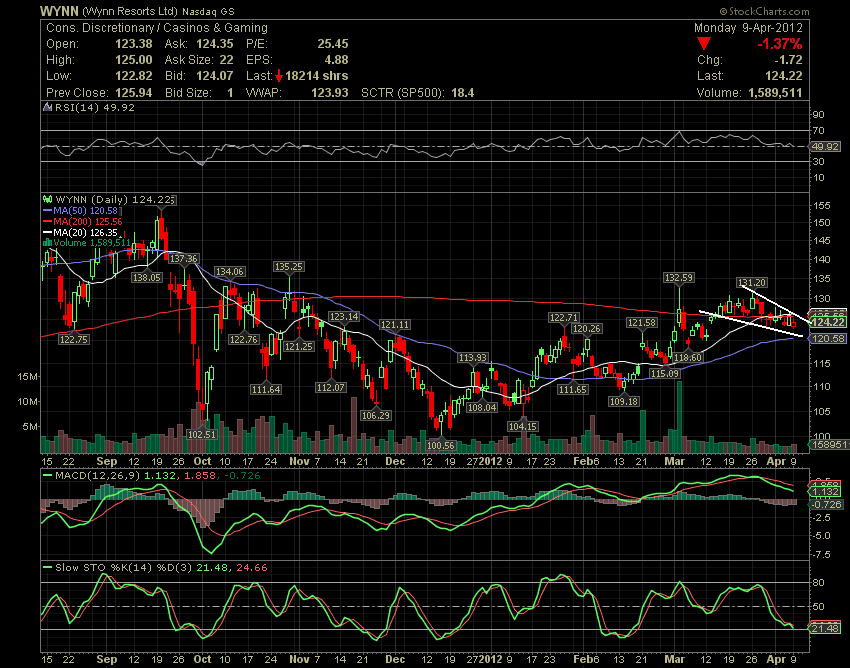Click the Low value 122.82
Viewport: 850px width, 668px height.
(x=133, y=76)
